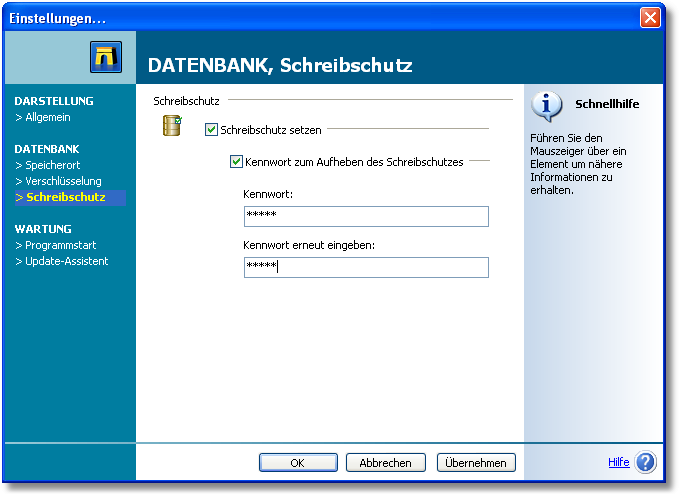Confirm with the OK button
Viewport: 680px width, 497px height.
pyautogui.click(x=298, y=463)
